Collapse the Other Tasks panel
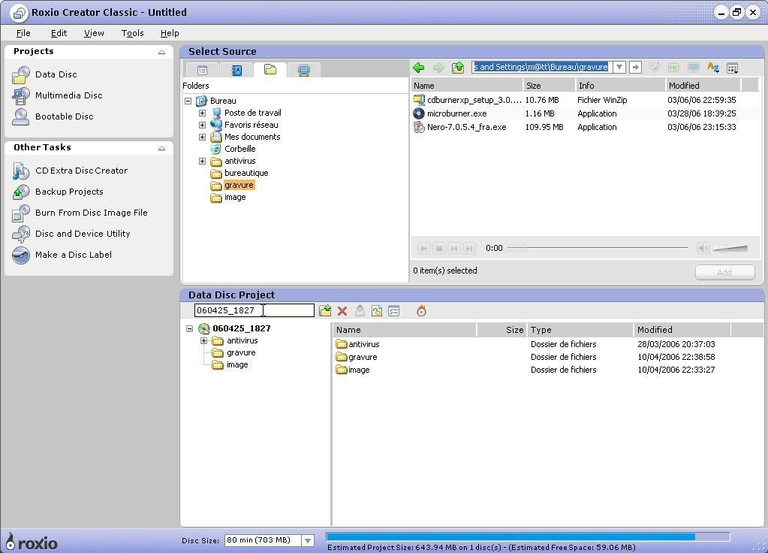 pyautogui.click(x=162, y=148)
